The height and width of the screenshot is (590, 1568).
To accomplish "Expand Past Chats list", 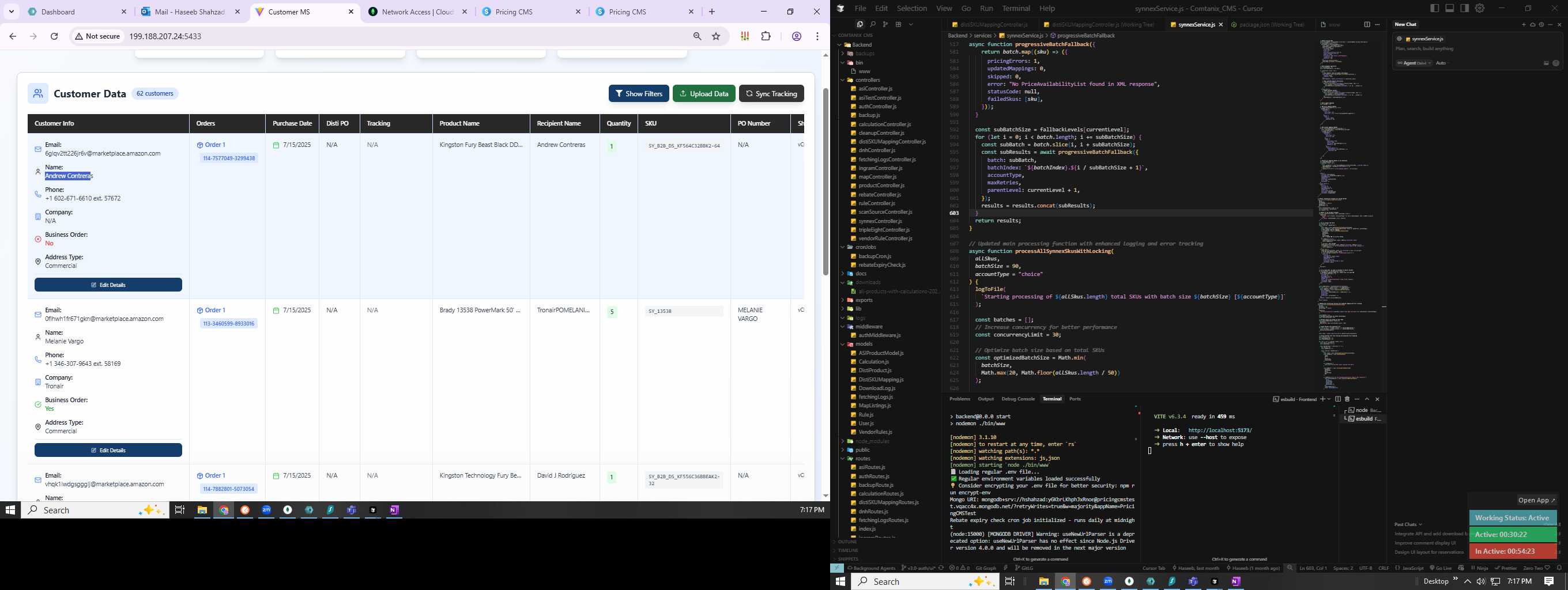I will [x=1408, y=524].
